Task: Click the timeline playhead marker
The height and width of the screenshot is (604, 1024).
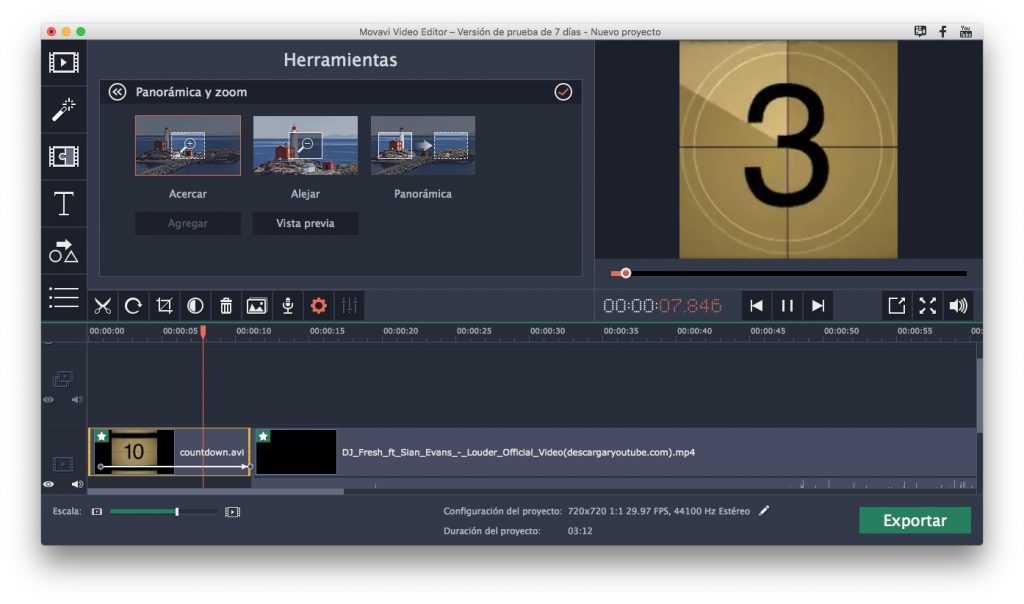Action: 203,332
